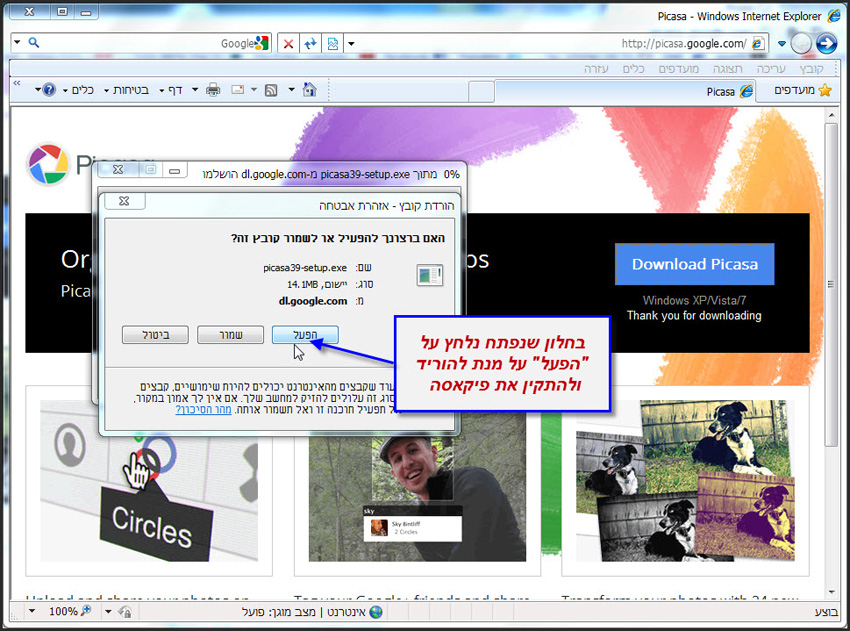Click the Print icon
This screenshot has height=631, width=850.
[x=213, y=89]
